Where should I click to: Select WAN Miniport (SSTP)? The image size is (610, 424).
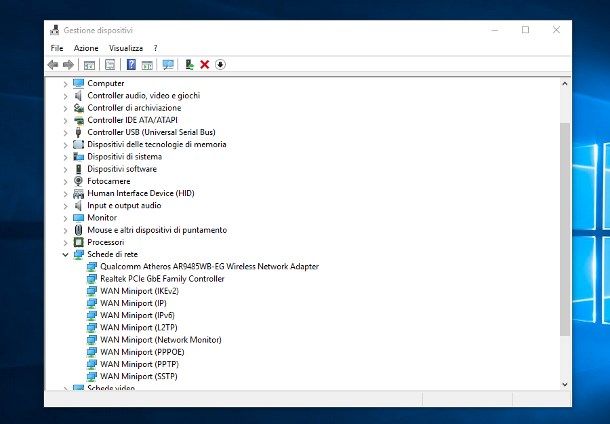[138, 376]
